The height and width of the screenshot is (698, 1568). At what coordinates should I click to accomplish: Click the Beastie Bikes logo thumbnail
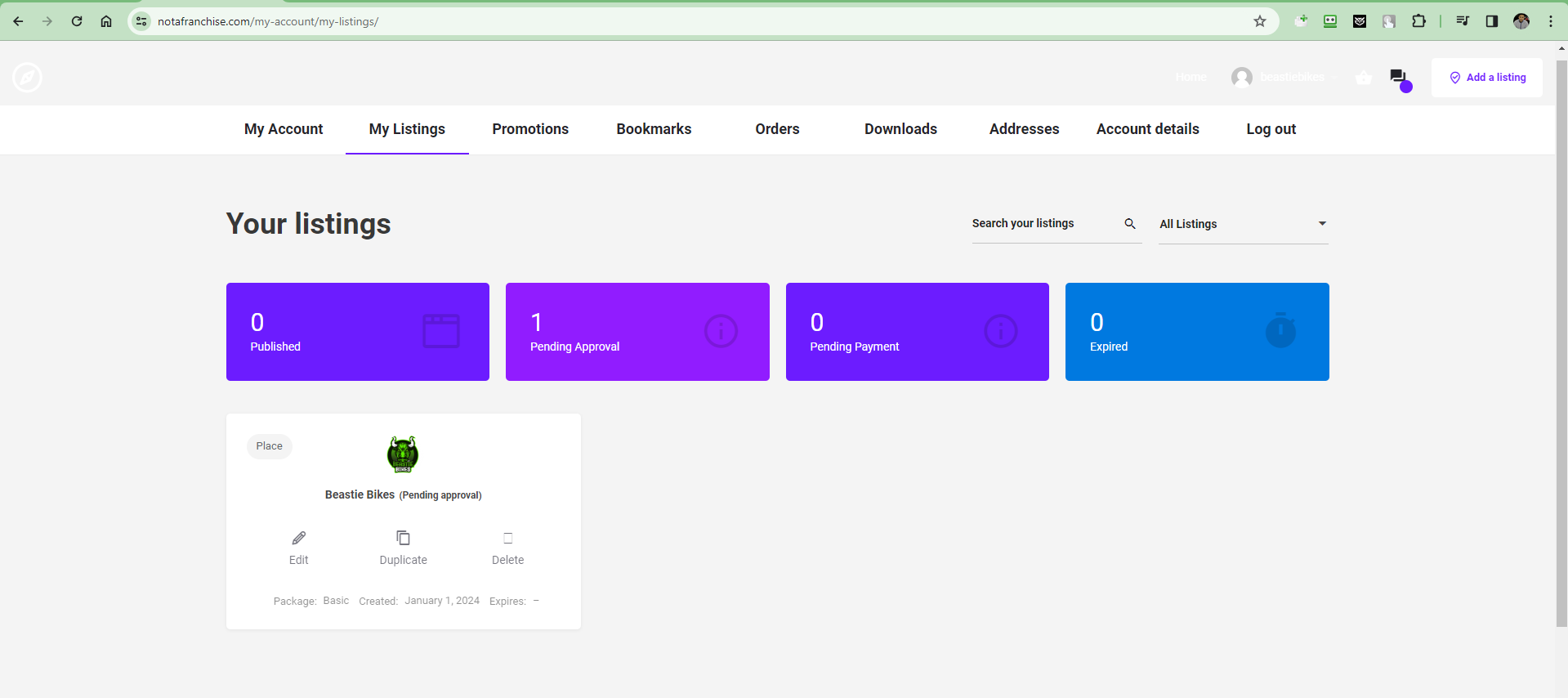point(403,454)
